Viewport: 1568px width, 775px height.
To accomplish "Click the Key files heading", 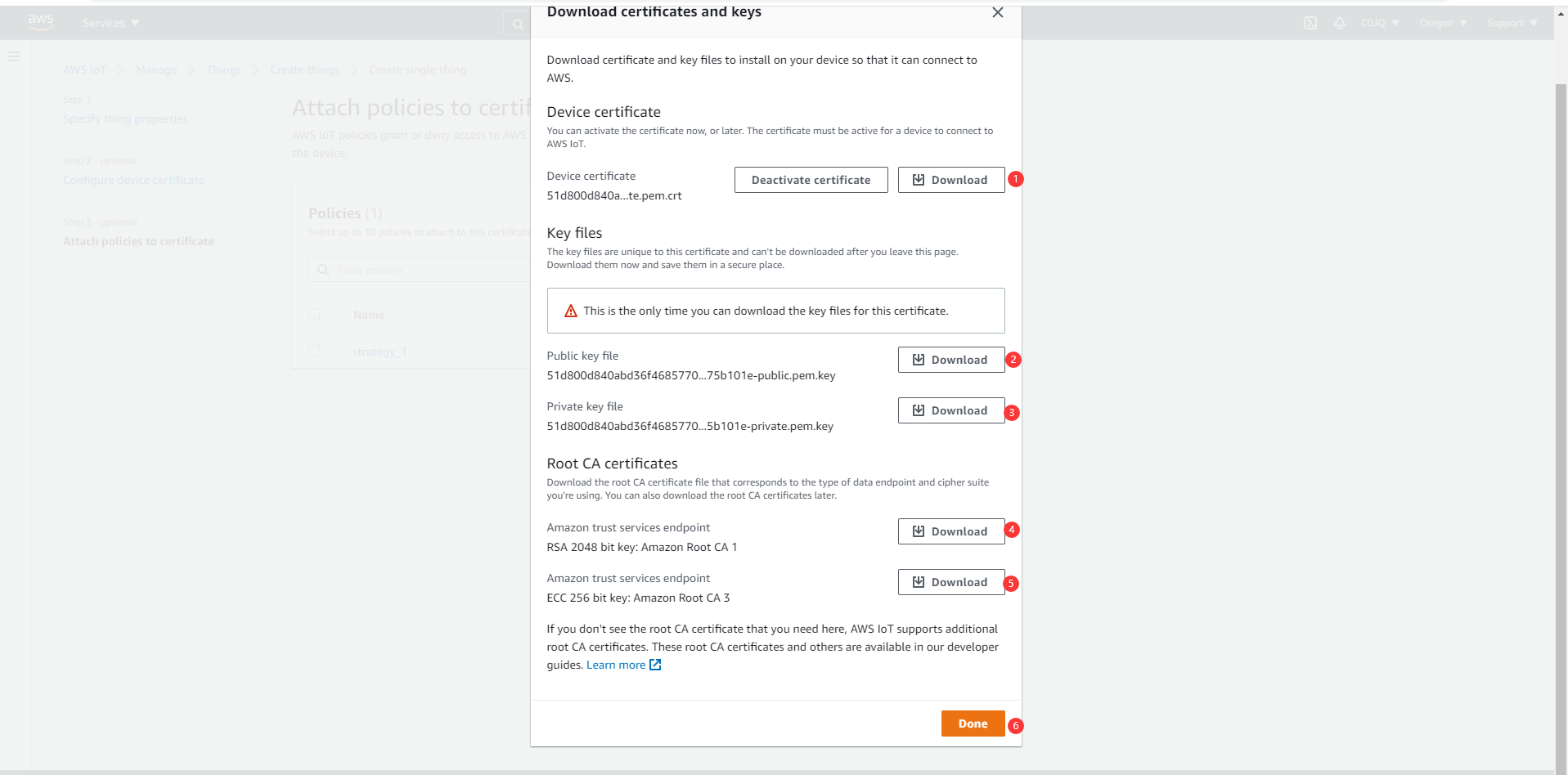I will point(574,233).
